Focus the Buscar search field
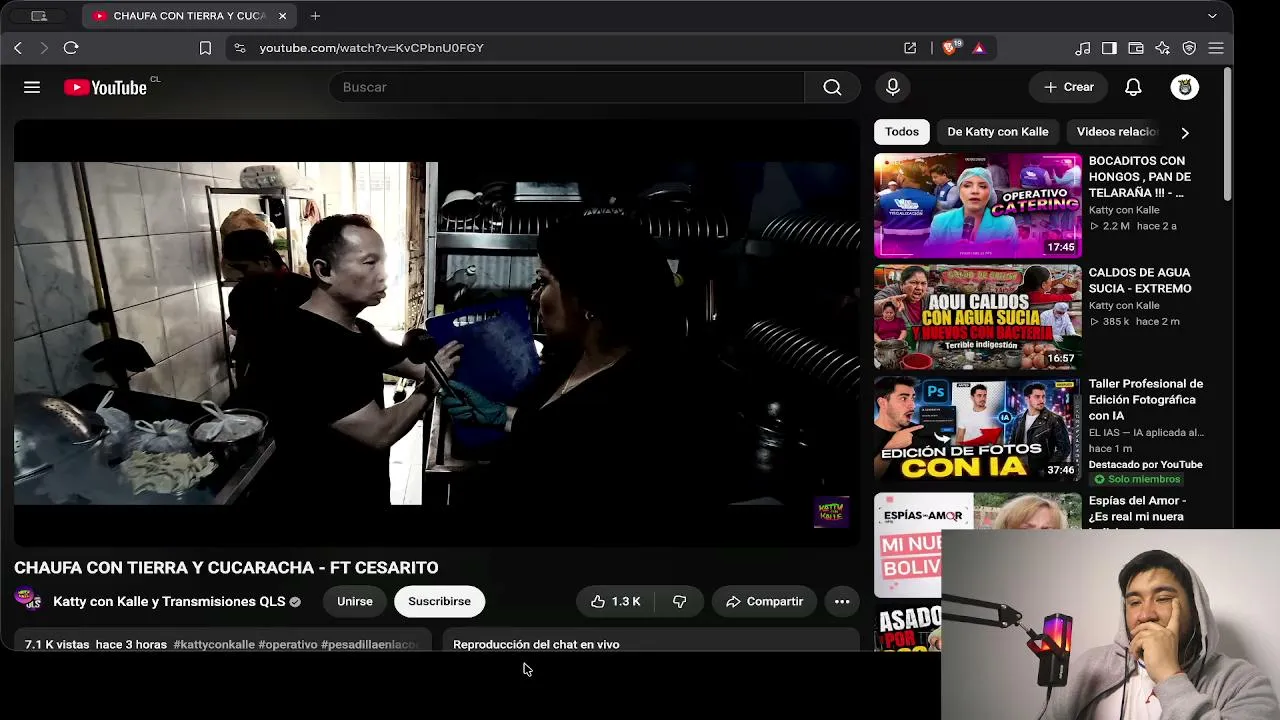Image resolution: width=1280 pixels, height=720 pixels. click(566, 87)
